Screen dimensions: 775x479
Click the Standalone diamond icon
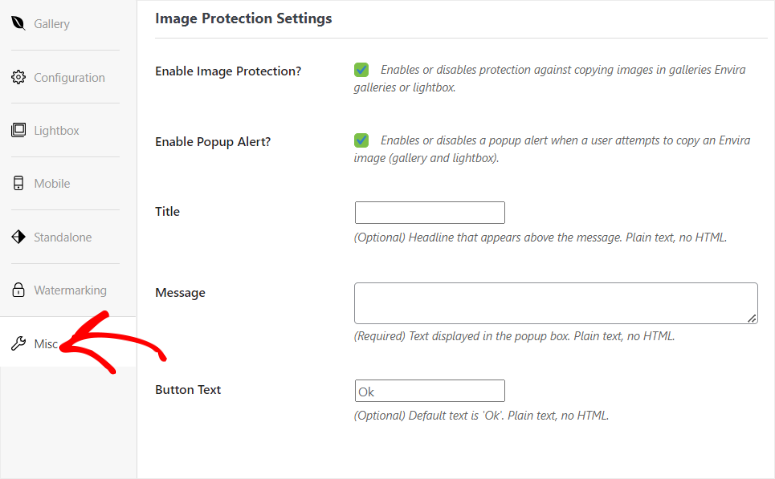[18, 237]
